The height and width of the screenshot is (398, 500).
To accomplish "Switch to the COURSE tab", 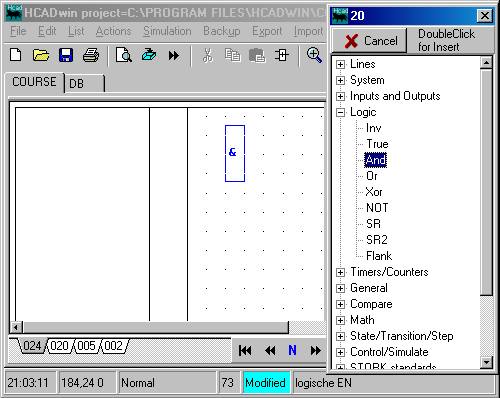I will (x=34, y=82).
